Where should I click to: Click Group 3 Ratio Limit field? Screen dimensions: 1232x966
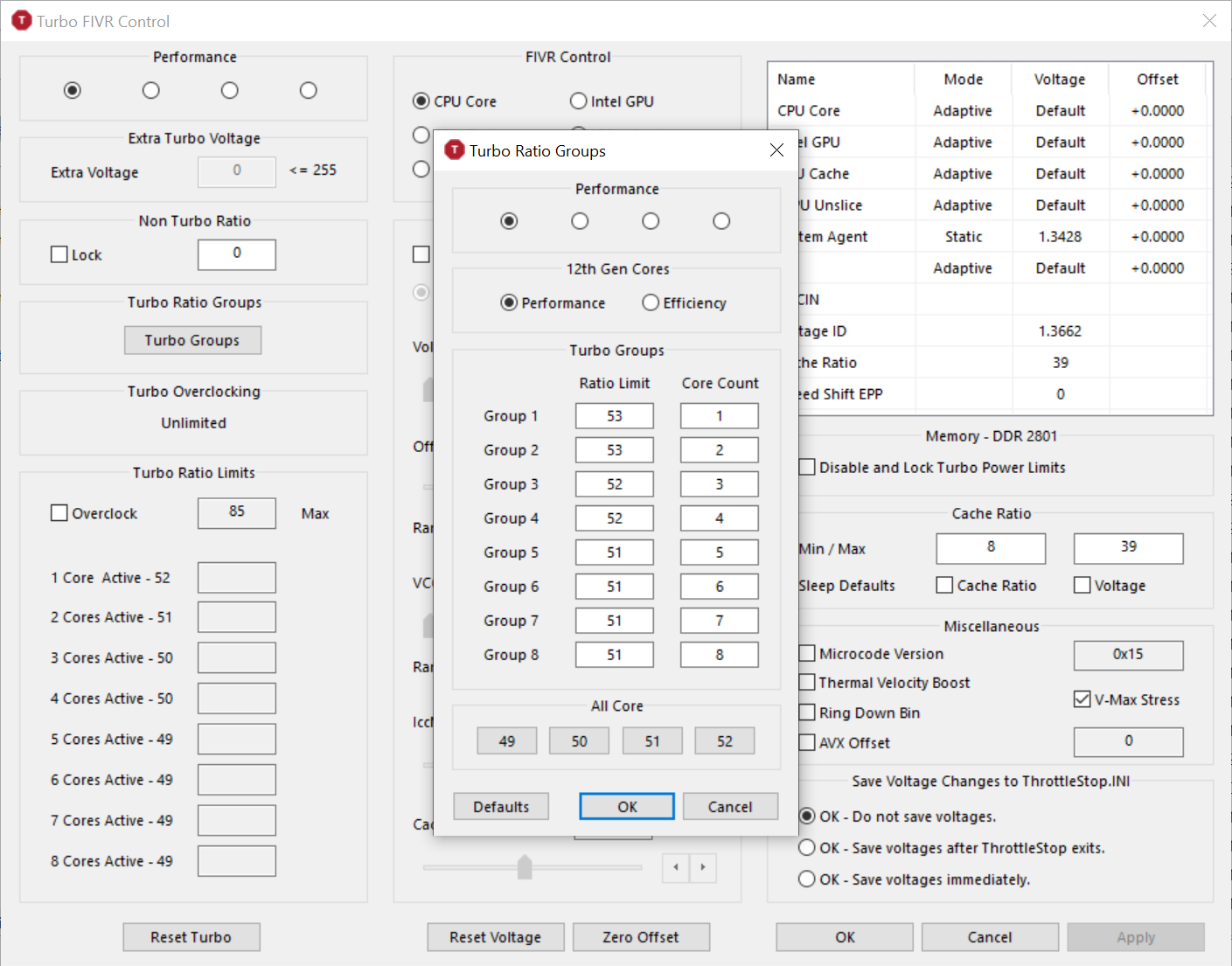(x=615, y=484)
